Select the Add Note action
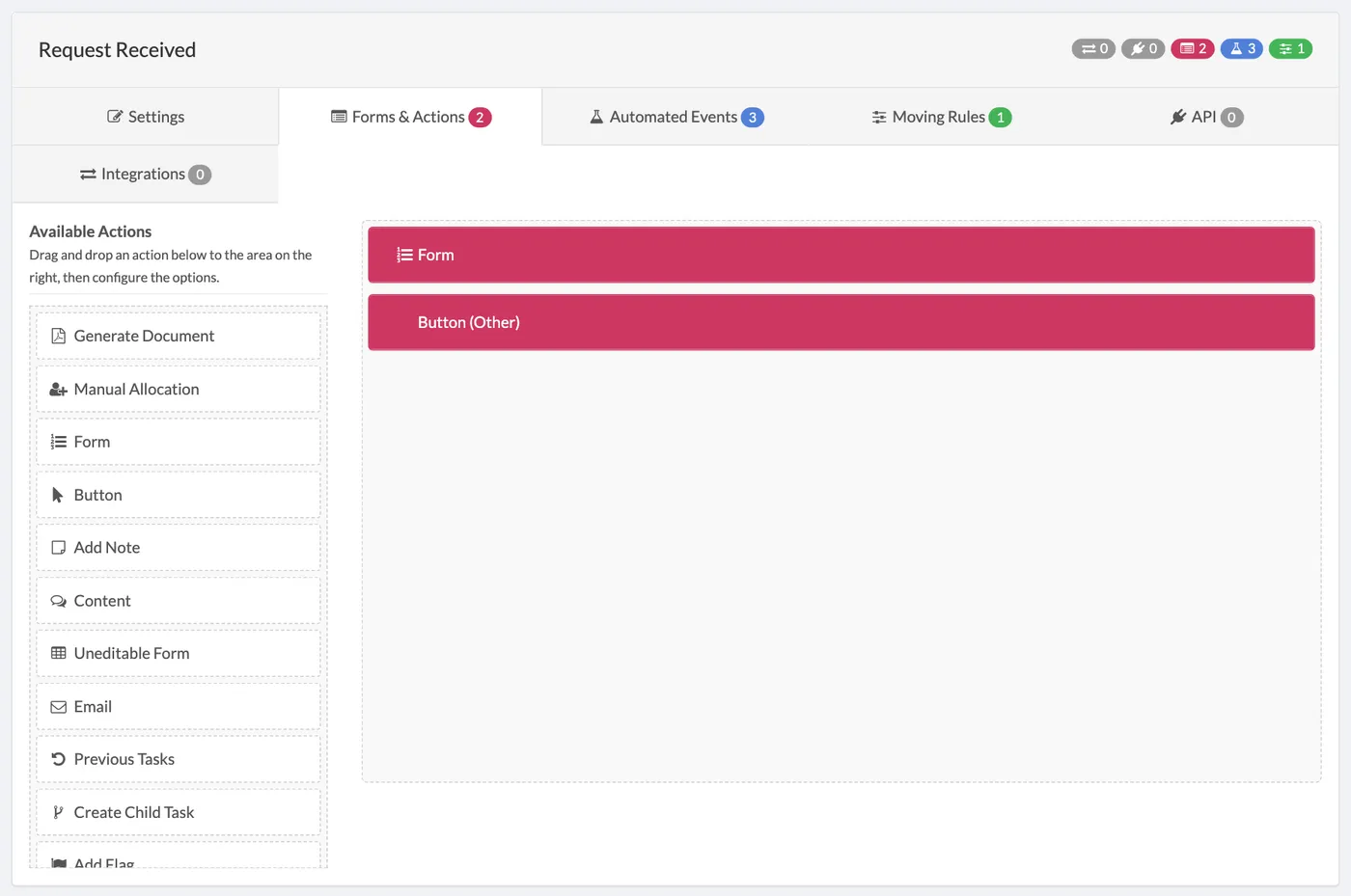 tap(179, 548)
